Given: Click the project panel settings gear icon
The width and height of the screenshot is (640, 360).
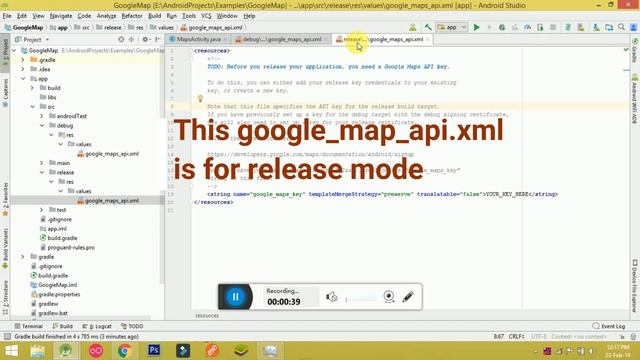Looking at the screenshot, I should 145,40.
